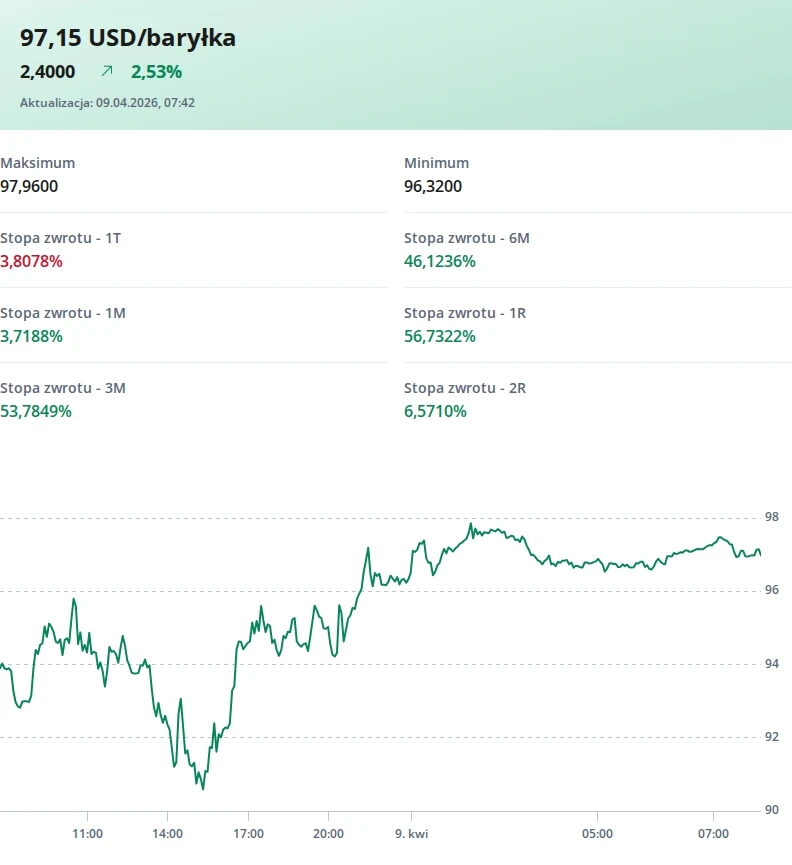Click the 6,5710% two-year return value
Screen dimensions: 792x865
click(435, 411)
